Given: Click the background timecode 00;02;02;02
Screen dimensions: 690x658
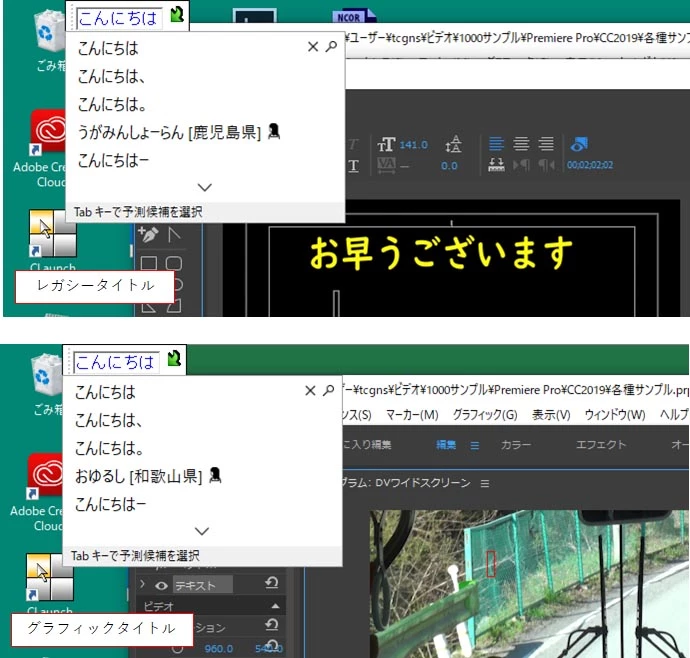Looking at the screenshot, I should coord(590,165).
